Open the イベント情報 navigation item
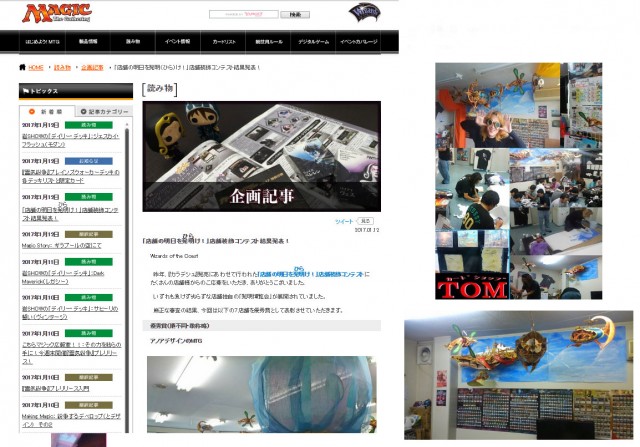The height and width of the screenshot is (447, 640). pos(178,42)
